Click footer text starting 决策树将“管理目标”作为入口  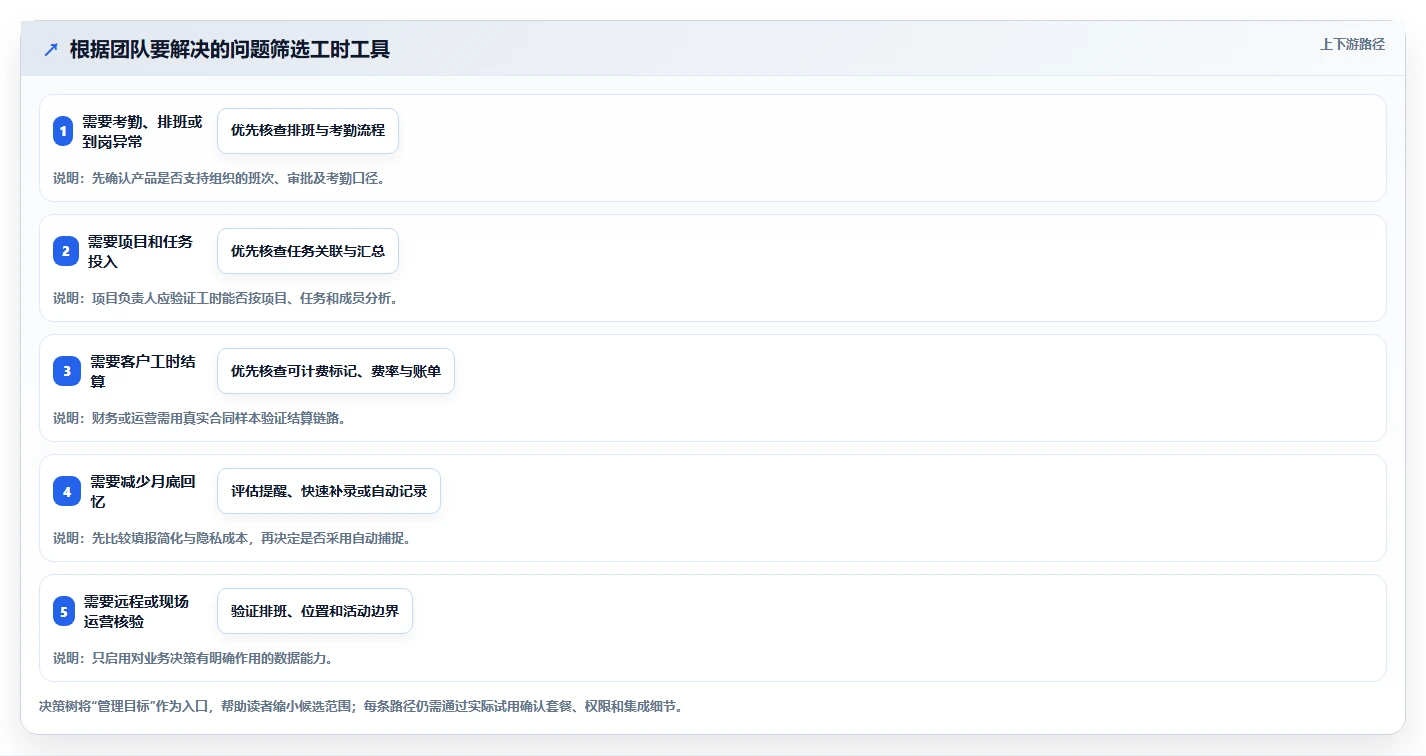tap(360, 706)
